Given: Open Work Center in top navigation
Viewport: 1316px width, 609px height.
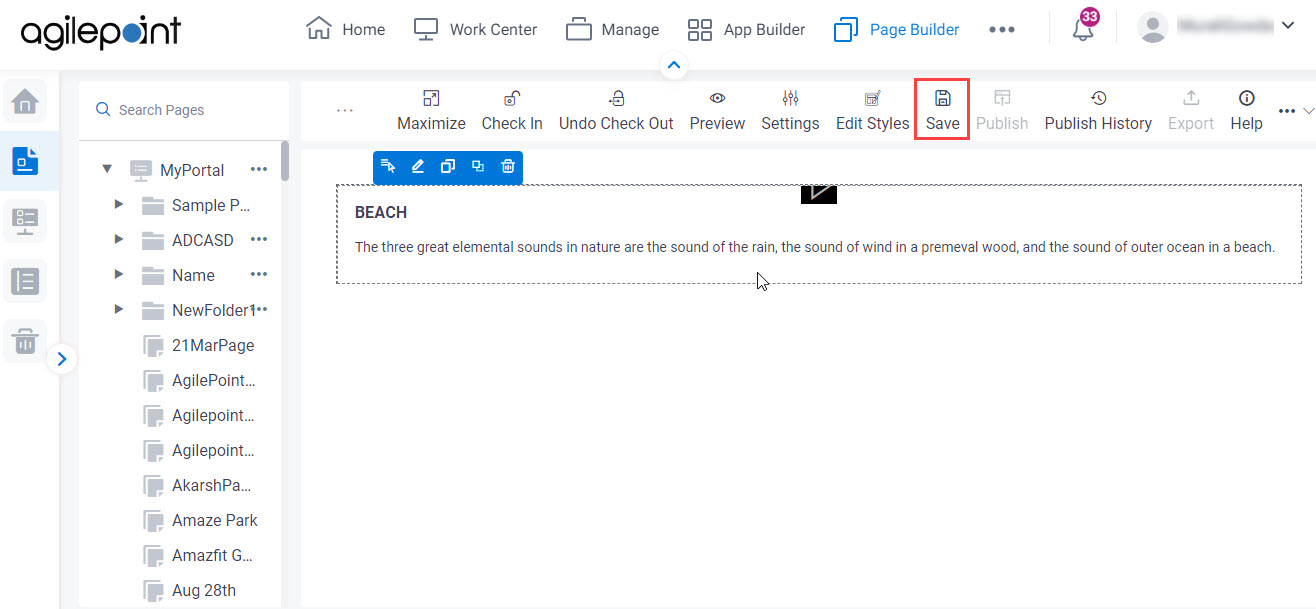Looking at the screenshot, I should point(475,29).
